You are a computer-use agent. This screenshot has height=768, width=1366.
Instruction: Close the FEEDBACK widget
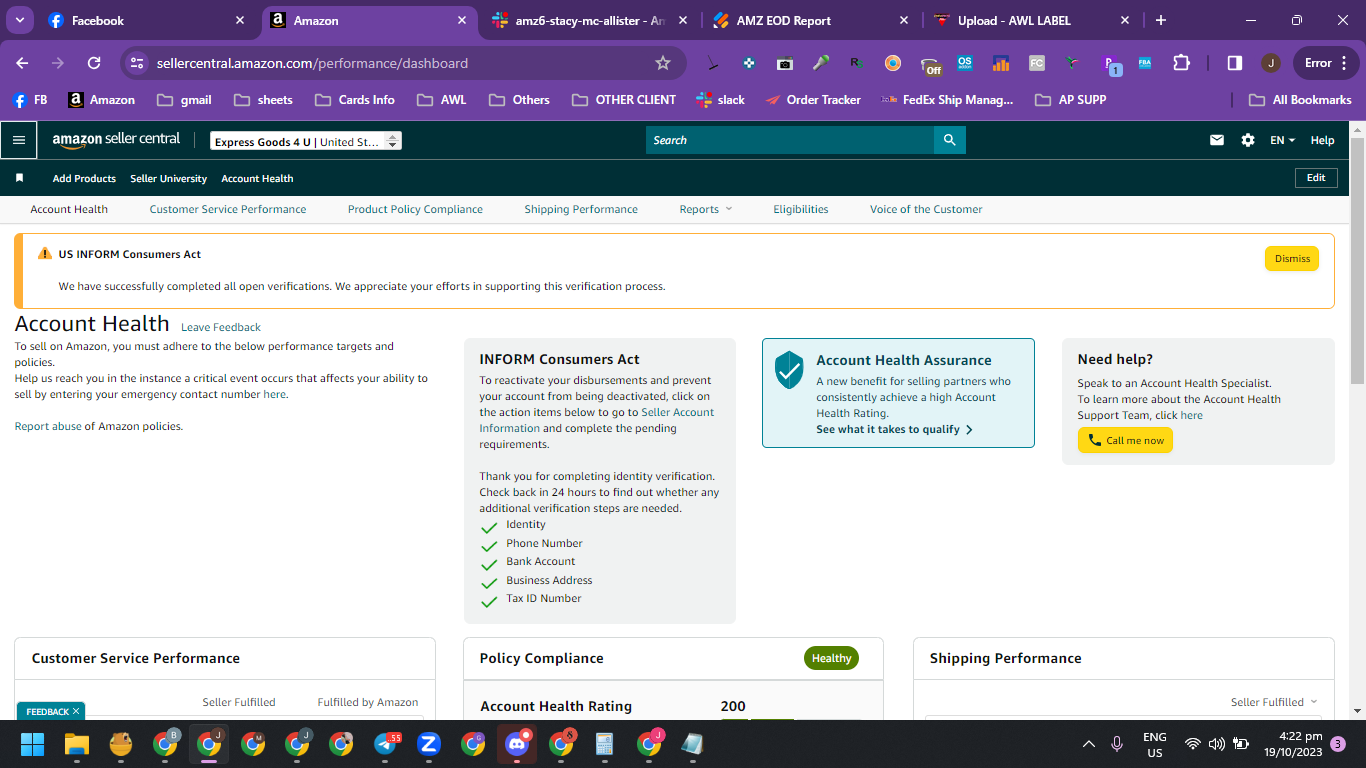coord(76,712)
